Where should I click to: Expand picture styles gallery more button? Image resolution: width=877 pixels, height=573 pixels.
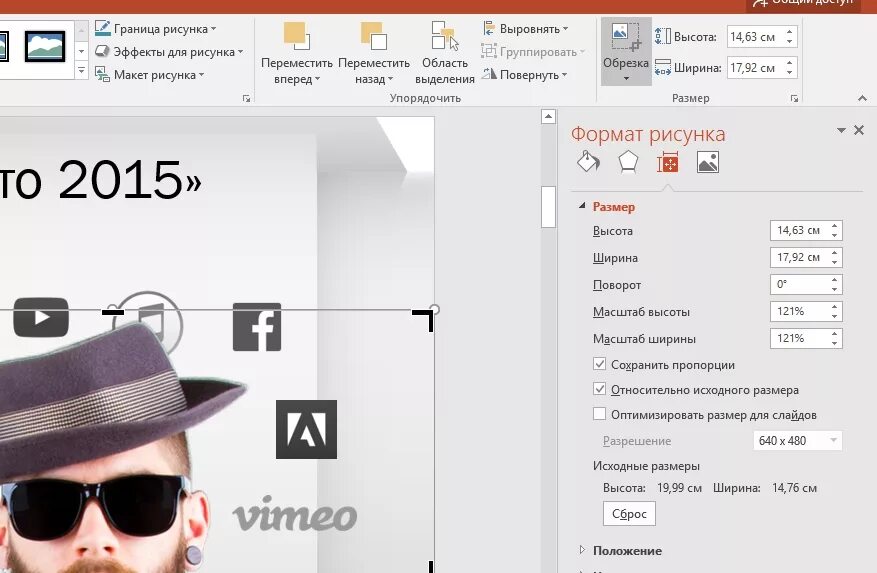click(x=82, y=71)
